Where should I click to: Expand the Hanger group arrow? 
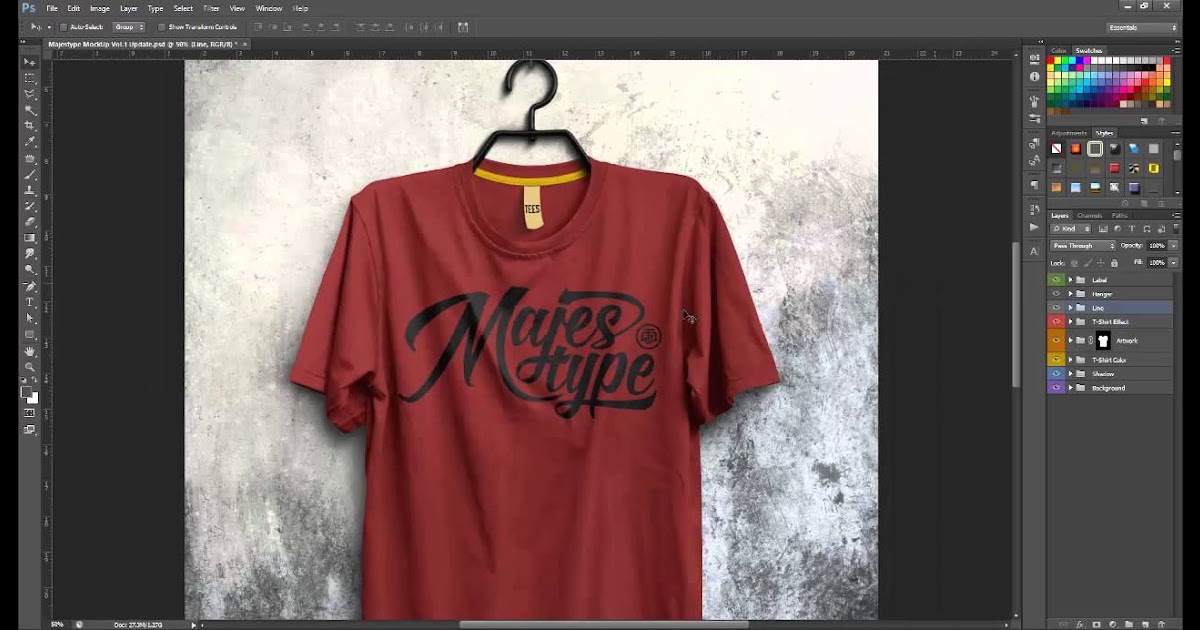[x=1071, y=294]
